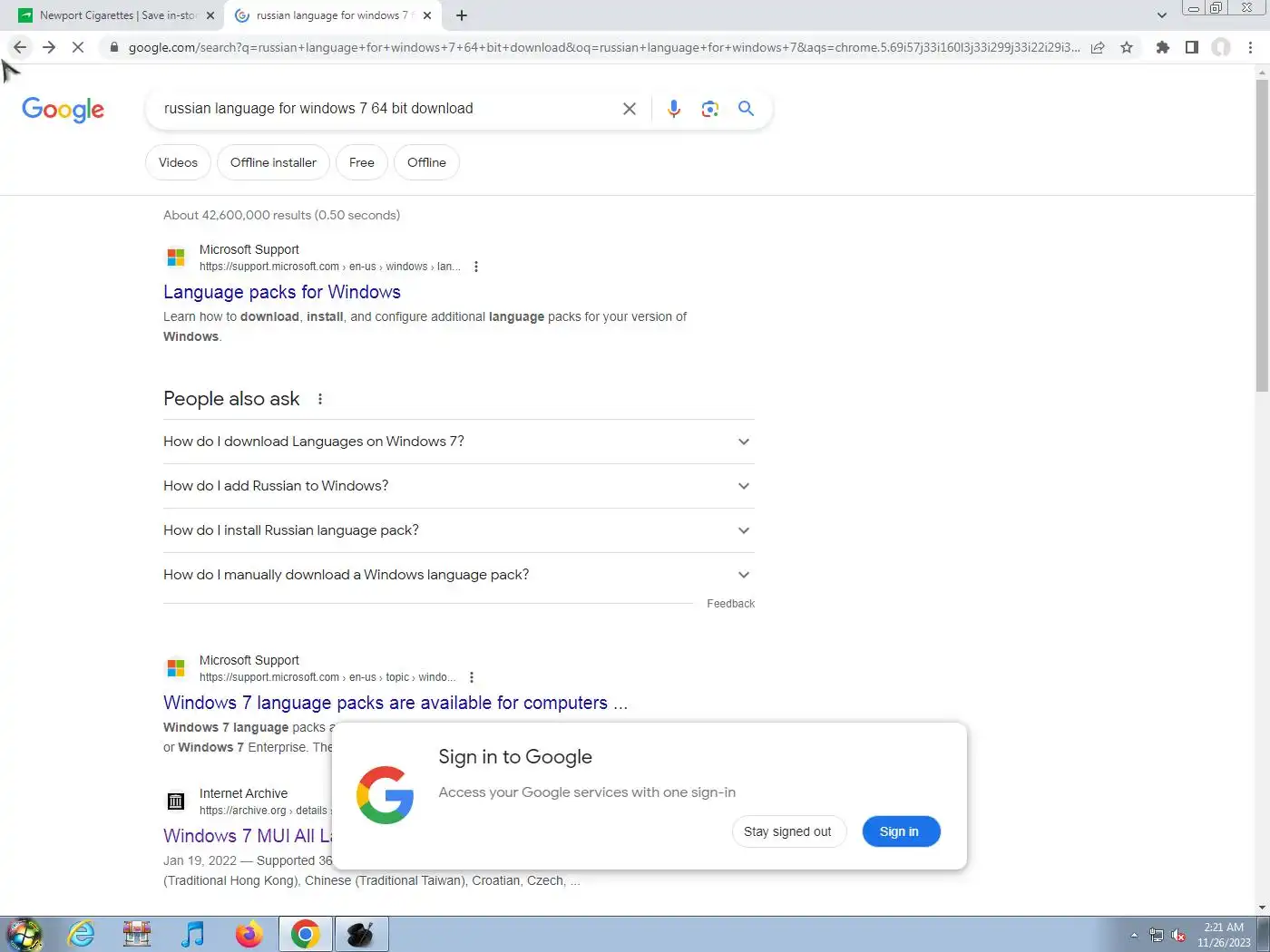Viewport: 1270px width, 952px height.
Task: Apply the Free filter chip
Action: tap(362, 162)
